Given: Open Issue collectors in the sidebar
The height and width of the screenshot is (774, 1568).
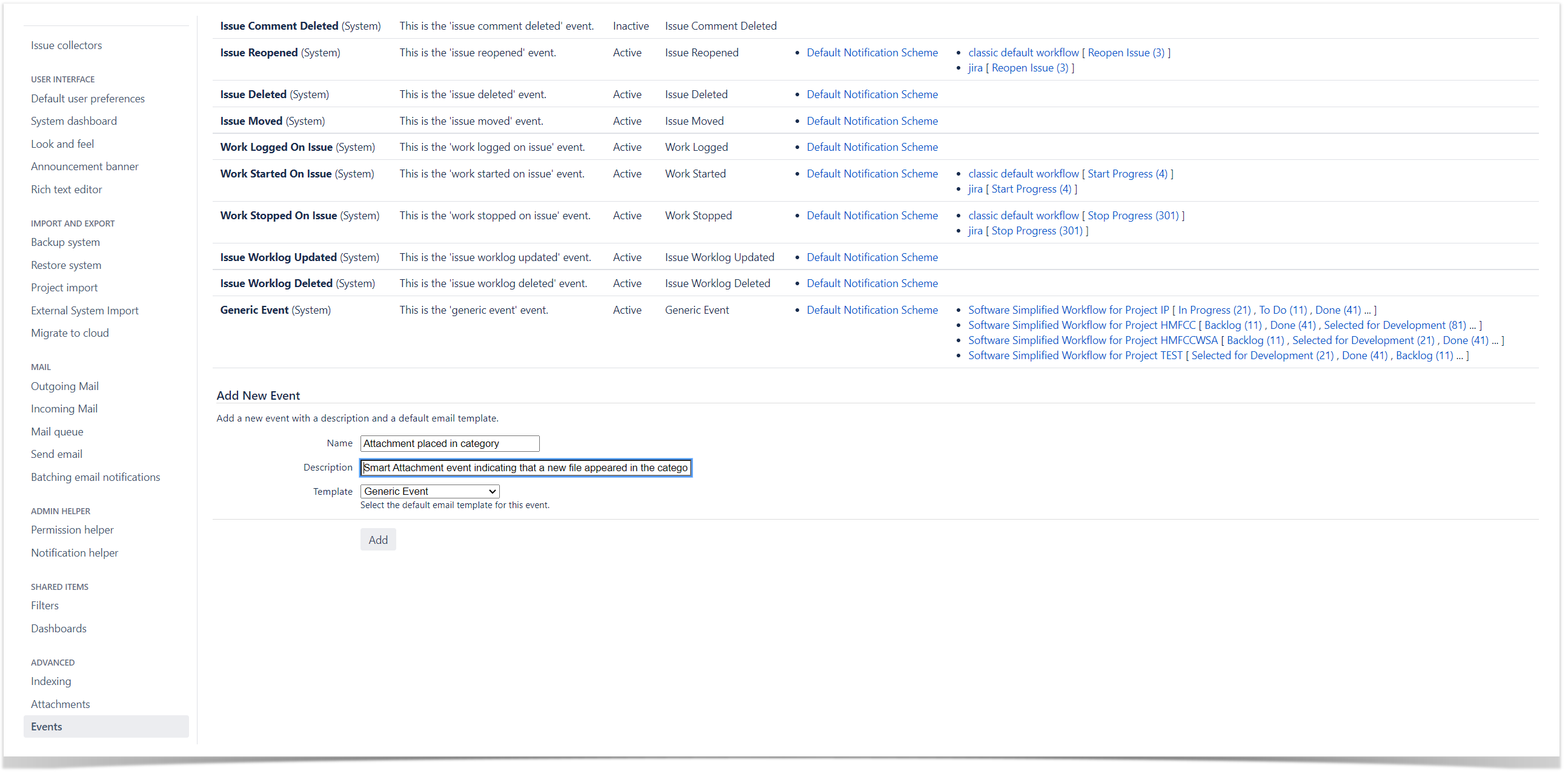Looking at the screenshot, I should [67, 45].
